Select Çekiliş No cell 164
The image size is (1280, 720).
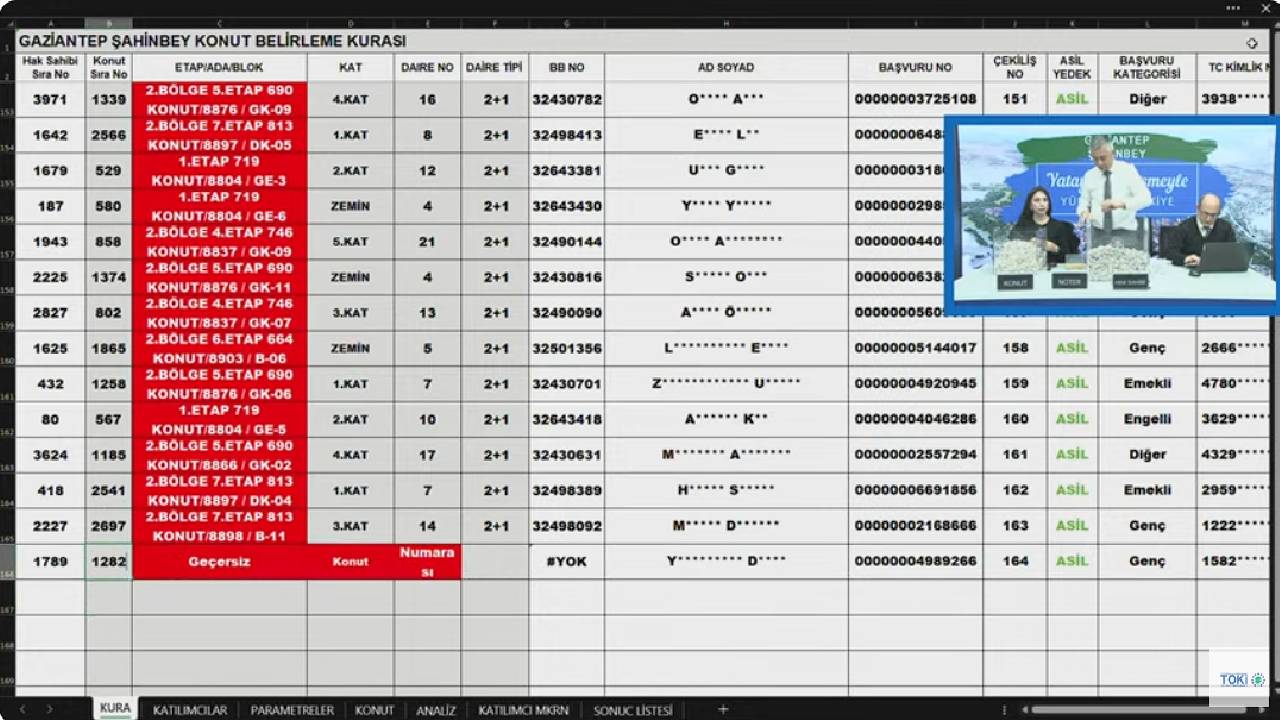pos(1015,561)
